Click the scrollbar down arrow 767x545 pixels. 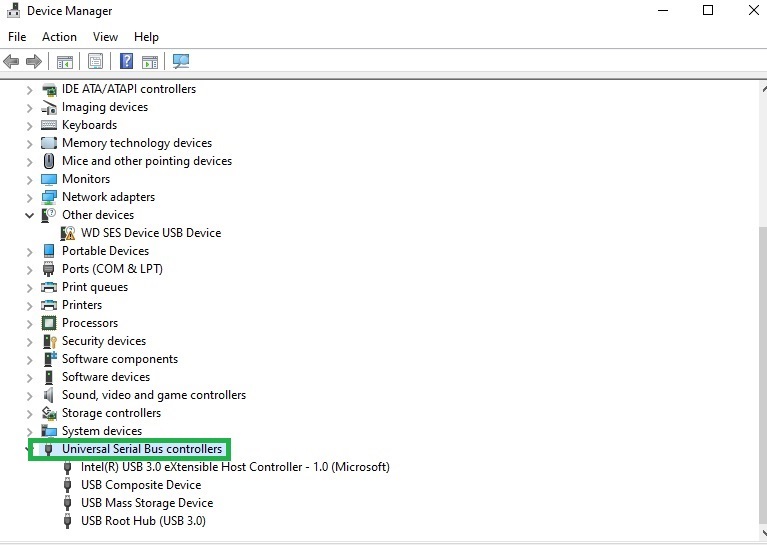click(x=764, y=533)
